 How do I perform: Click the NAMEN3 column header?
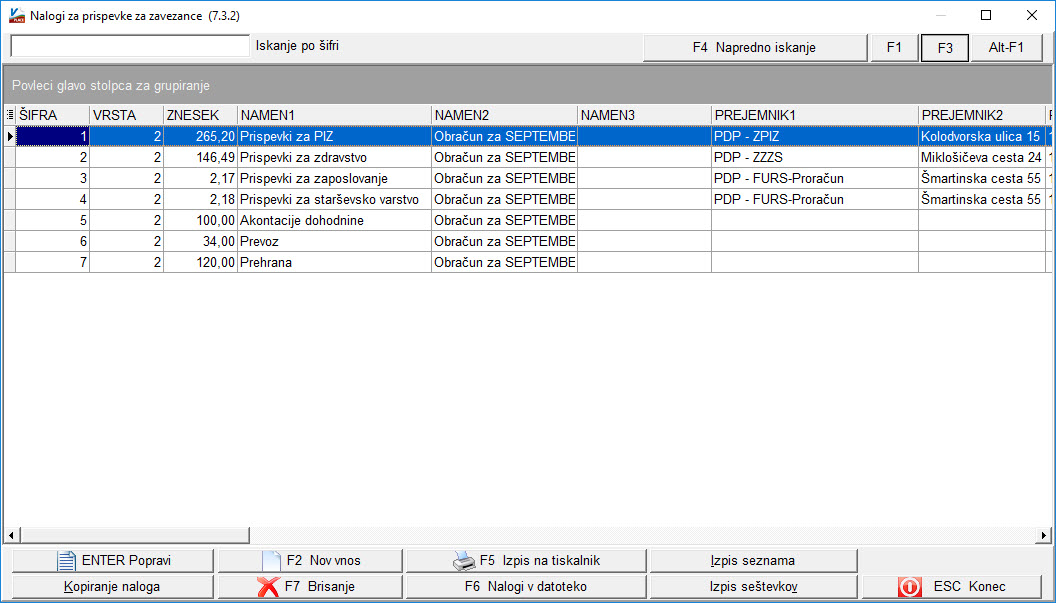pyautogui.click(x=645, y=115)
